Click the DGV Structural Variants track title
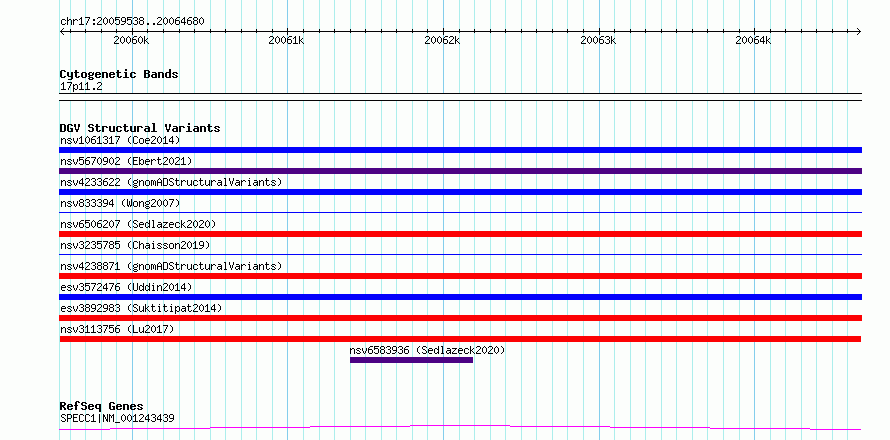This screenshot has height=440, width=890. point(140,128)
